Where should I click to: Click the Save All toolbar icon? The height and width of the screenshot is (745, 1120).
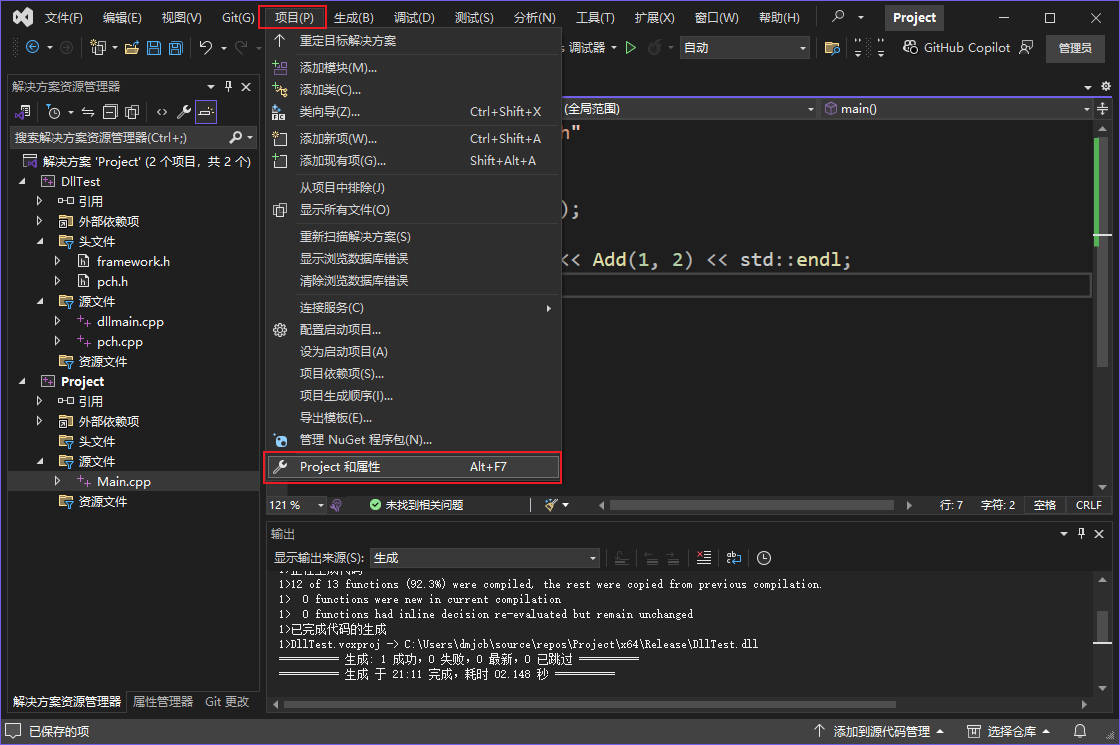pyautogui.click(x=175, y=47)
